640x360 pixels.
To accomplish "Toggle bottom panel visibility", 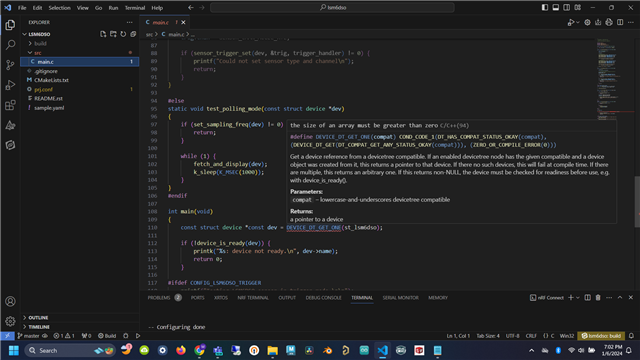I will pos(556,7).
